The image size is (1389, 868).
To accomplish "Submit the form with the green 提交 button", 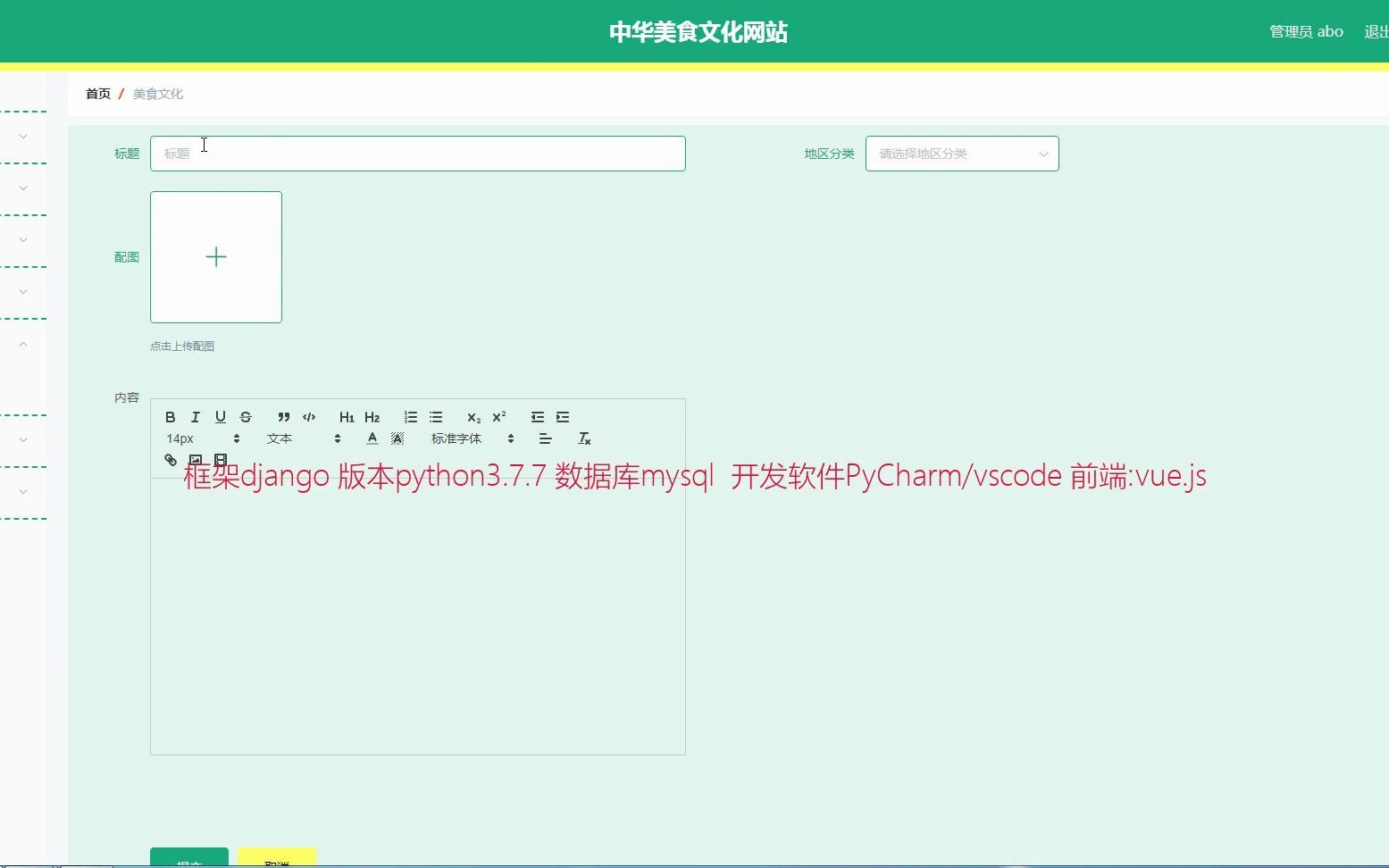I will tap(189, 858).
